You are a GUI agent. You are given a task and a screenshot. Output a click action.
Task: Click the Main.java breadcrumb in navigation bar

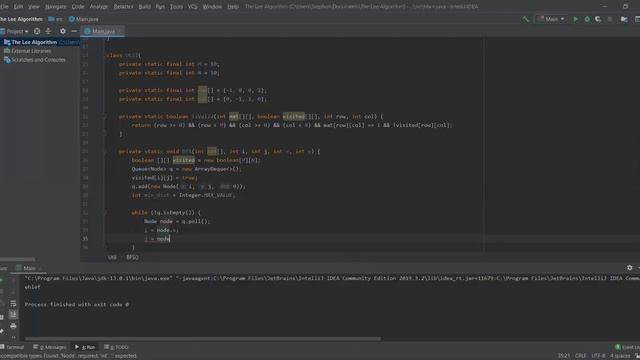point(84,19)
